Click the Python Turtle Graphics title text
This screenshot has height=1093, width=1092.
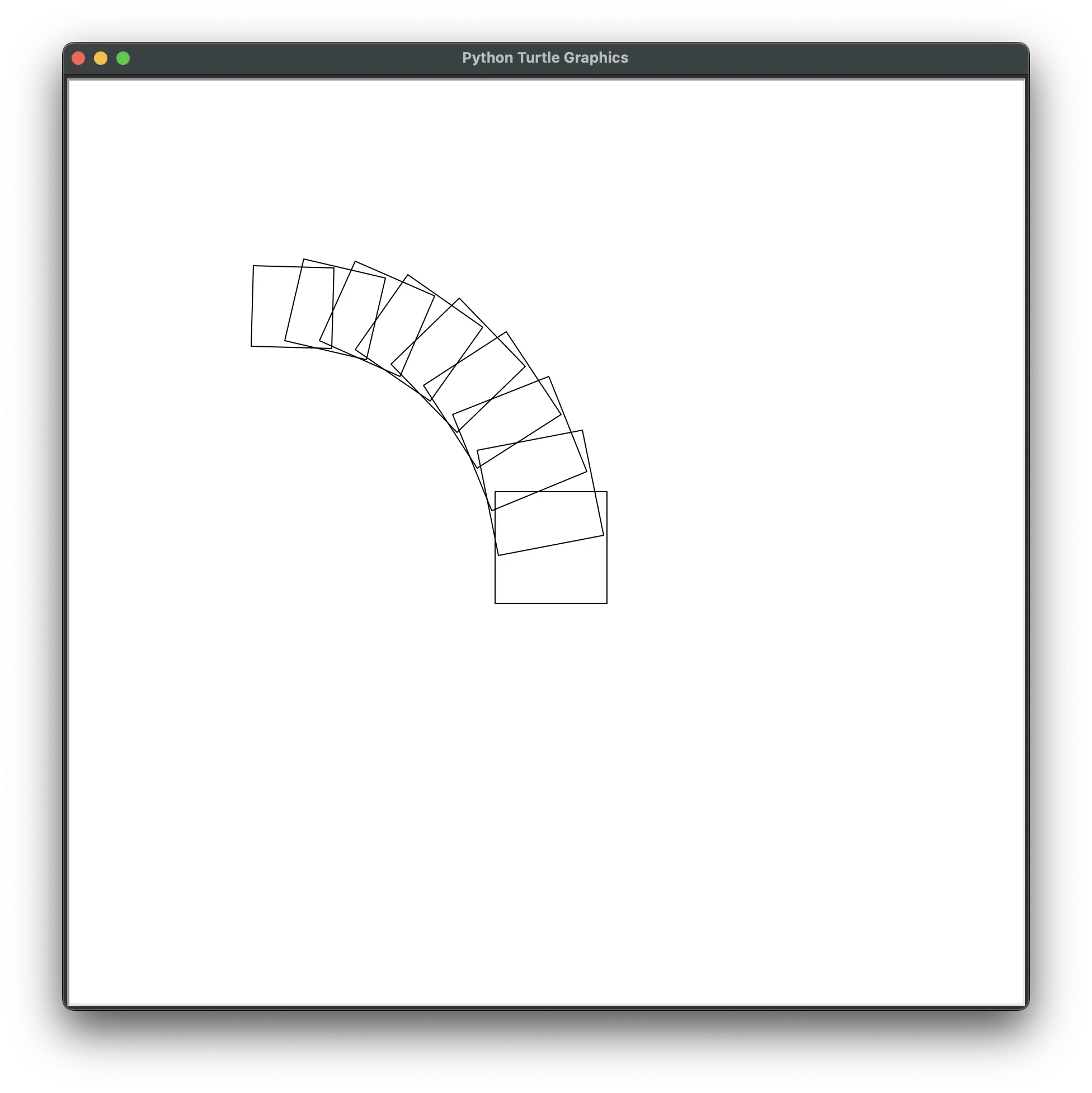pos(545,58)
